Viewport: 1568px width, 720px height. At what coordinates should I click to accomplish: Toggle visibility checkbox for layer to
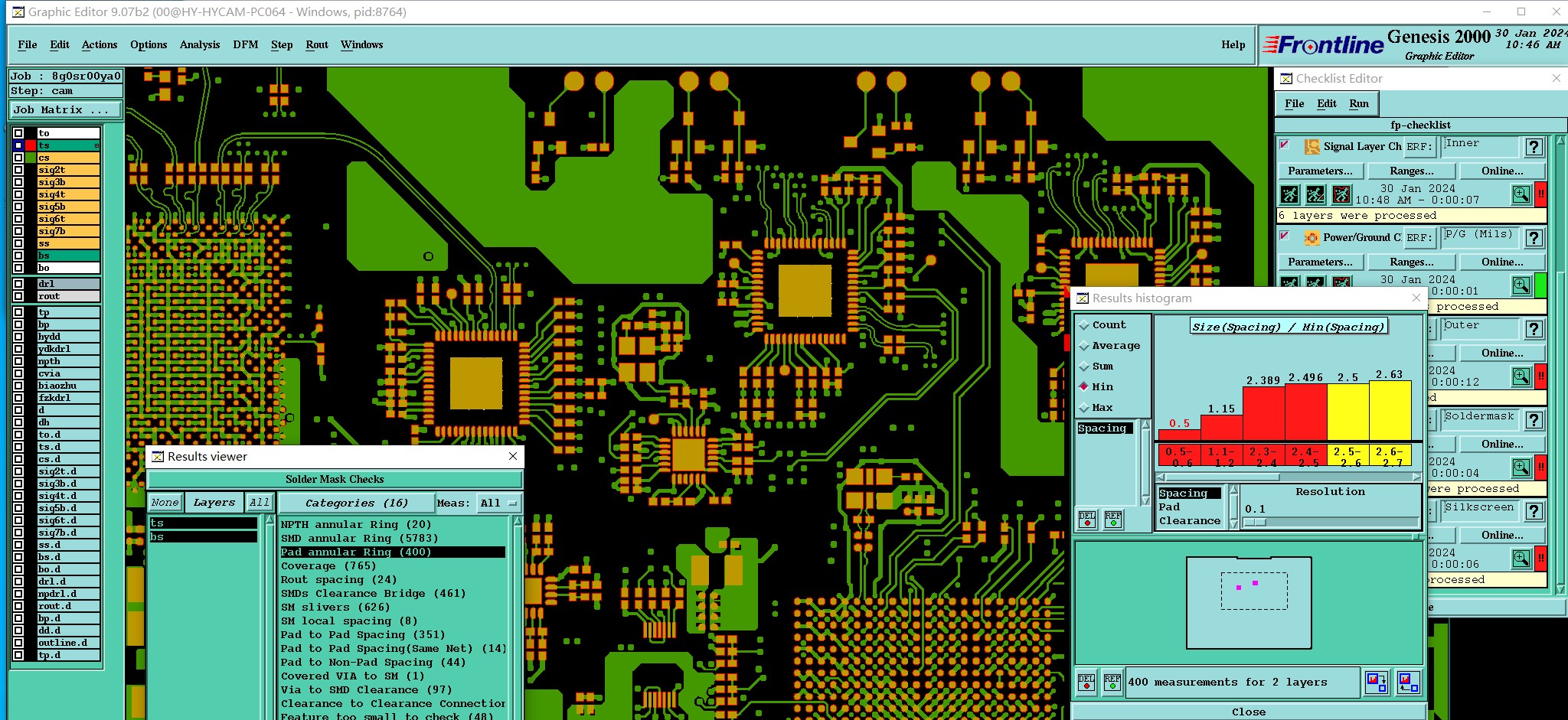point(18,133)
